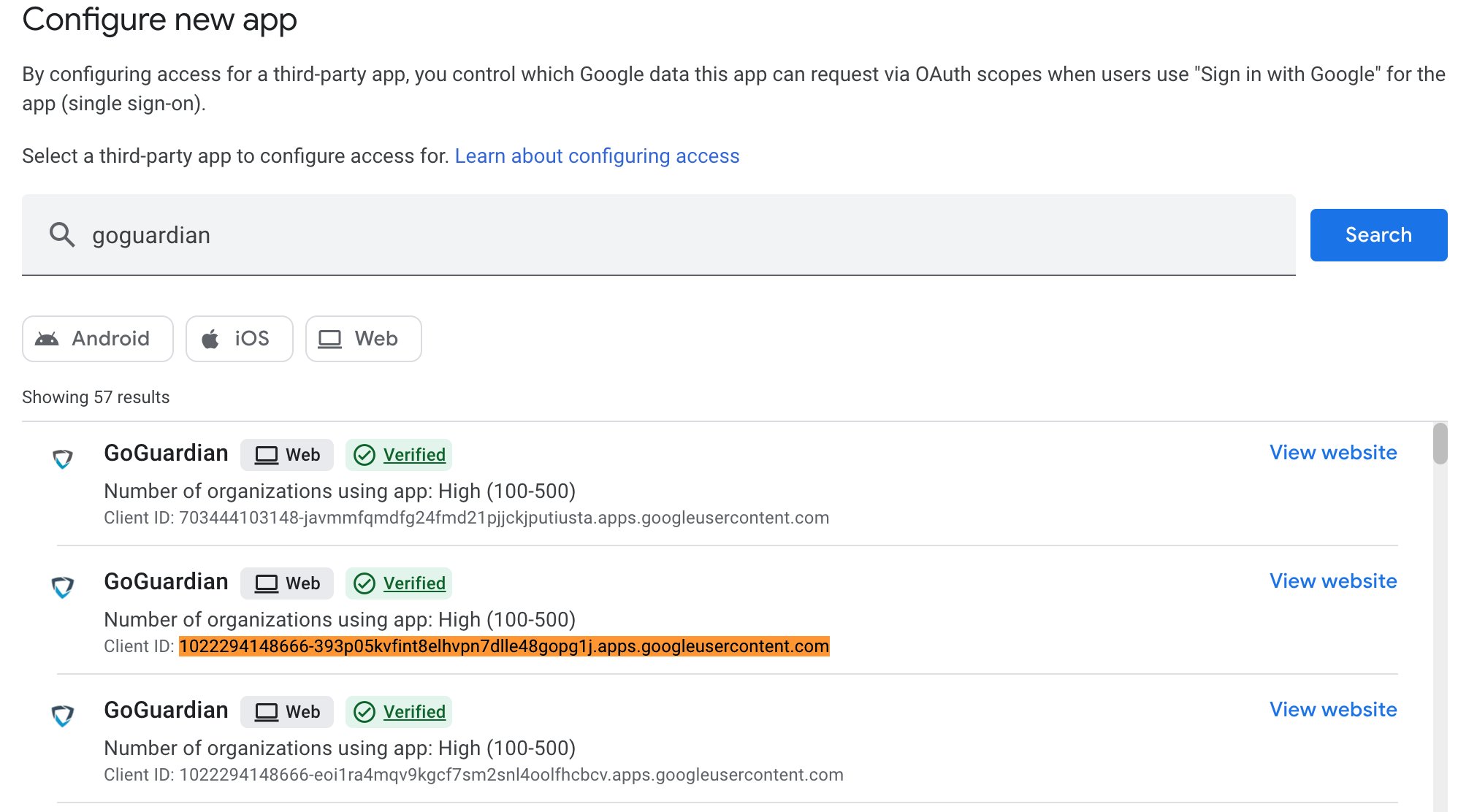Open Verified link for client 703444103148
Screen dimensions: 1477x812
(x=414, y=455)
